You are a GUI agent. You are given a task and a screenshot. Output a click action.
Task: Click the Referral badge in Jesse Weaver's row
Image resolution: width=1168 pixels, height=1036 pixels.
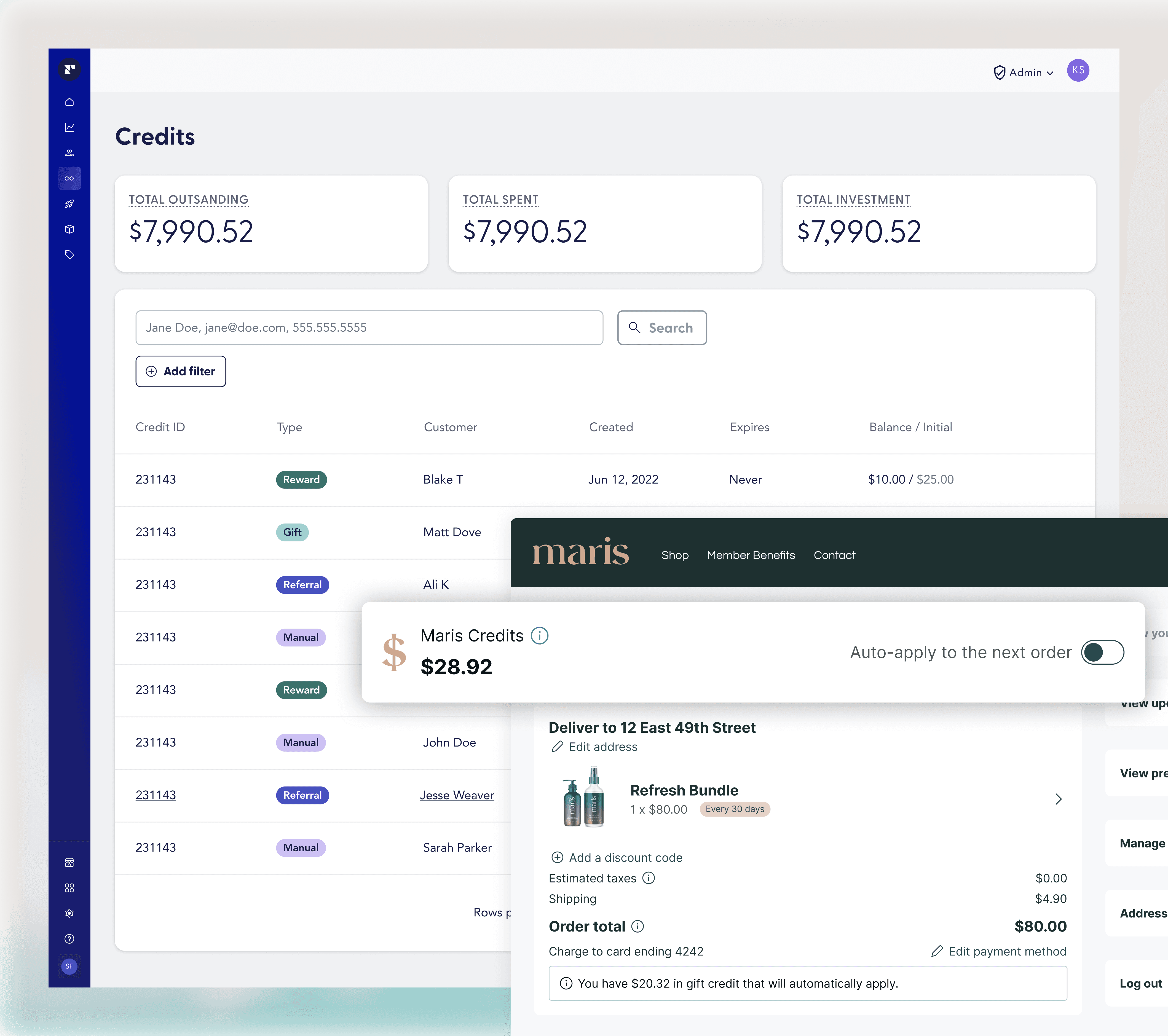302,795
